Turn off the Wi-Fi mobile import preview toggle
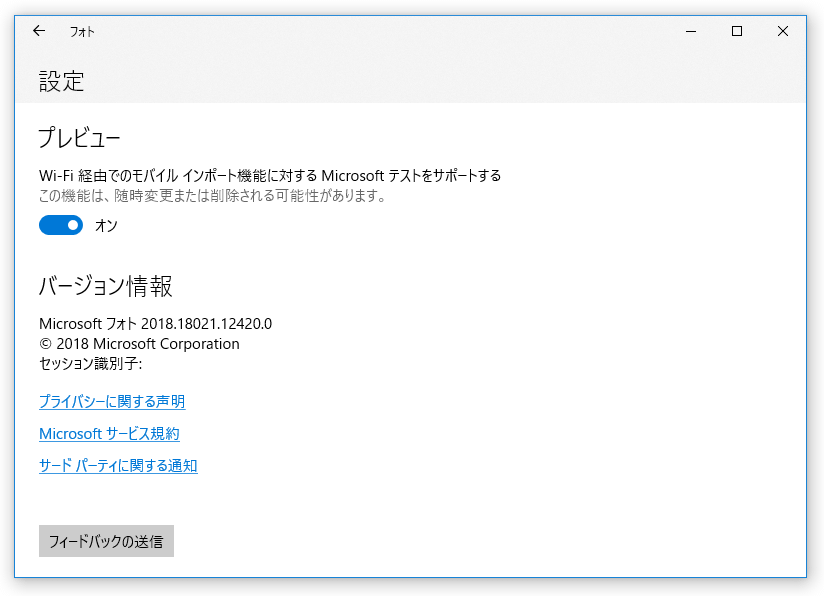This screenshot has width=824, height=596. pos(61,225)
